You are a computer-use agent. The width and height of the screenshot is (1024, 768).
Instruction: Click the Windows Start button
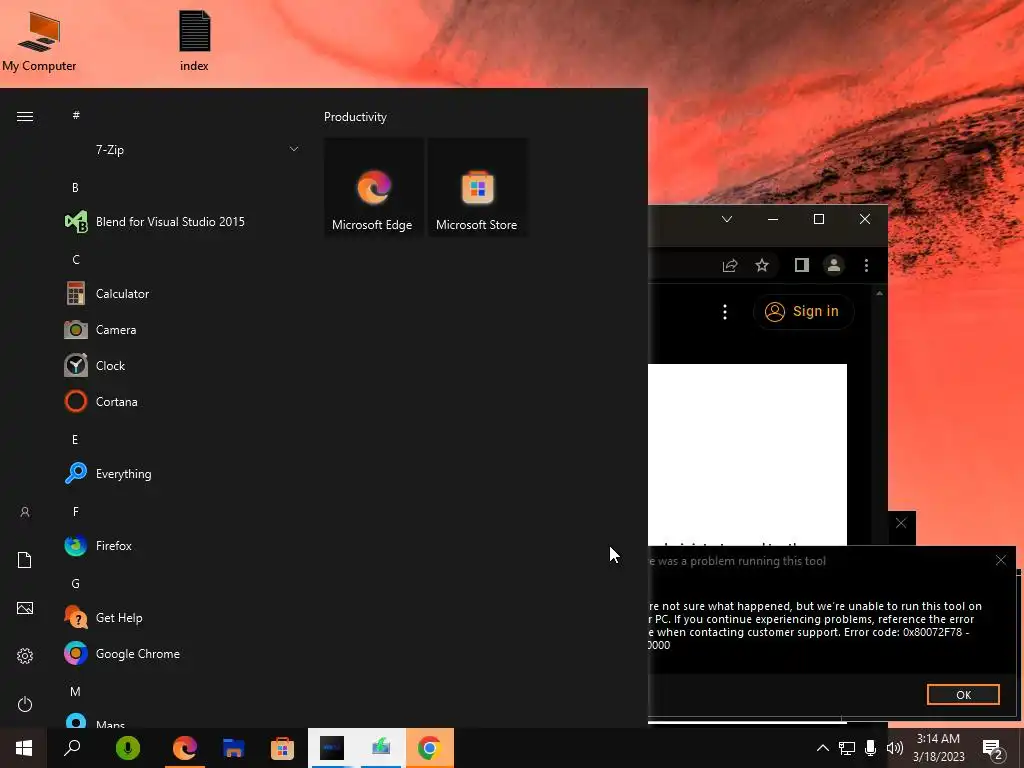point(24,748)
